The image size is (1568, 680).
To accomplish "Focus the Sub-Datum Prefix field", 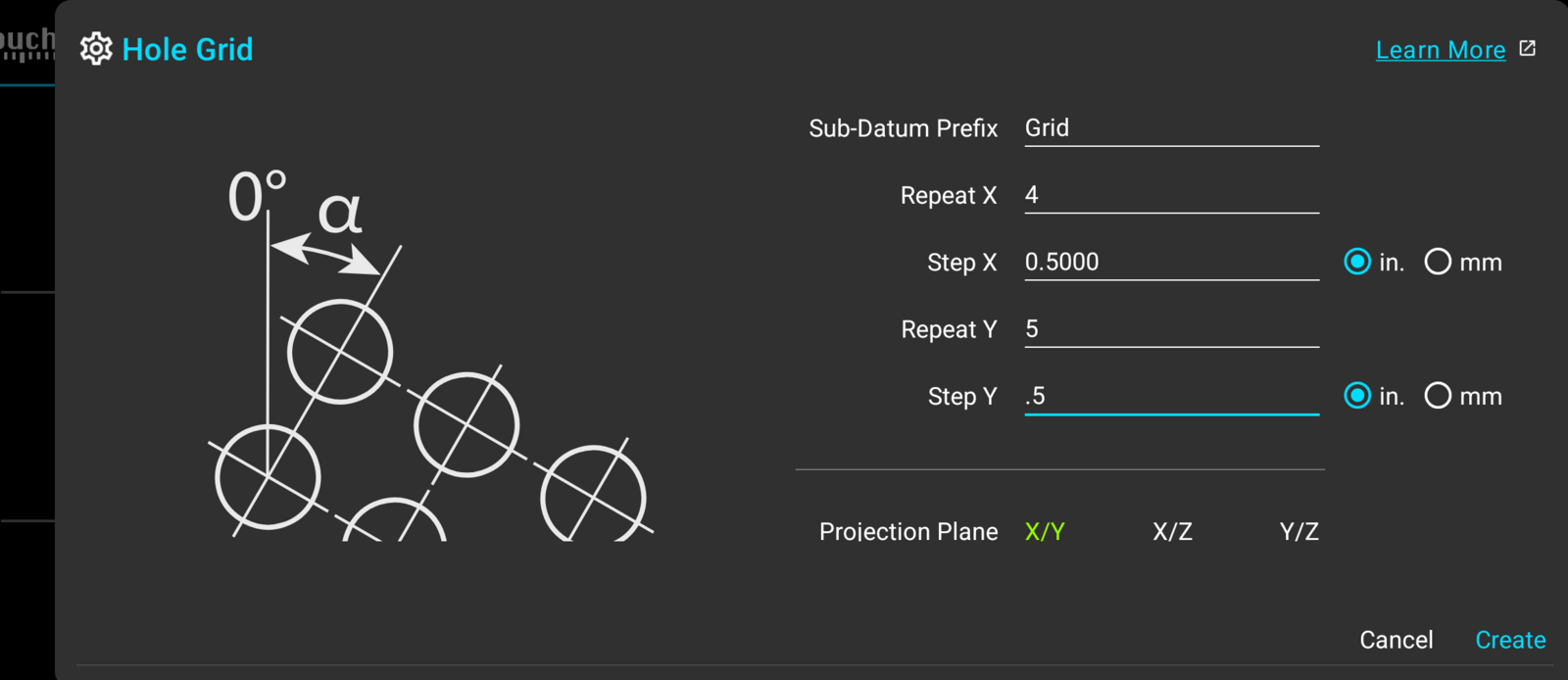I will [x=1172, y=128].
